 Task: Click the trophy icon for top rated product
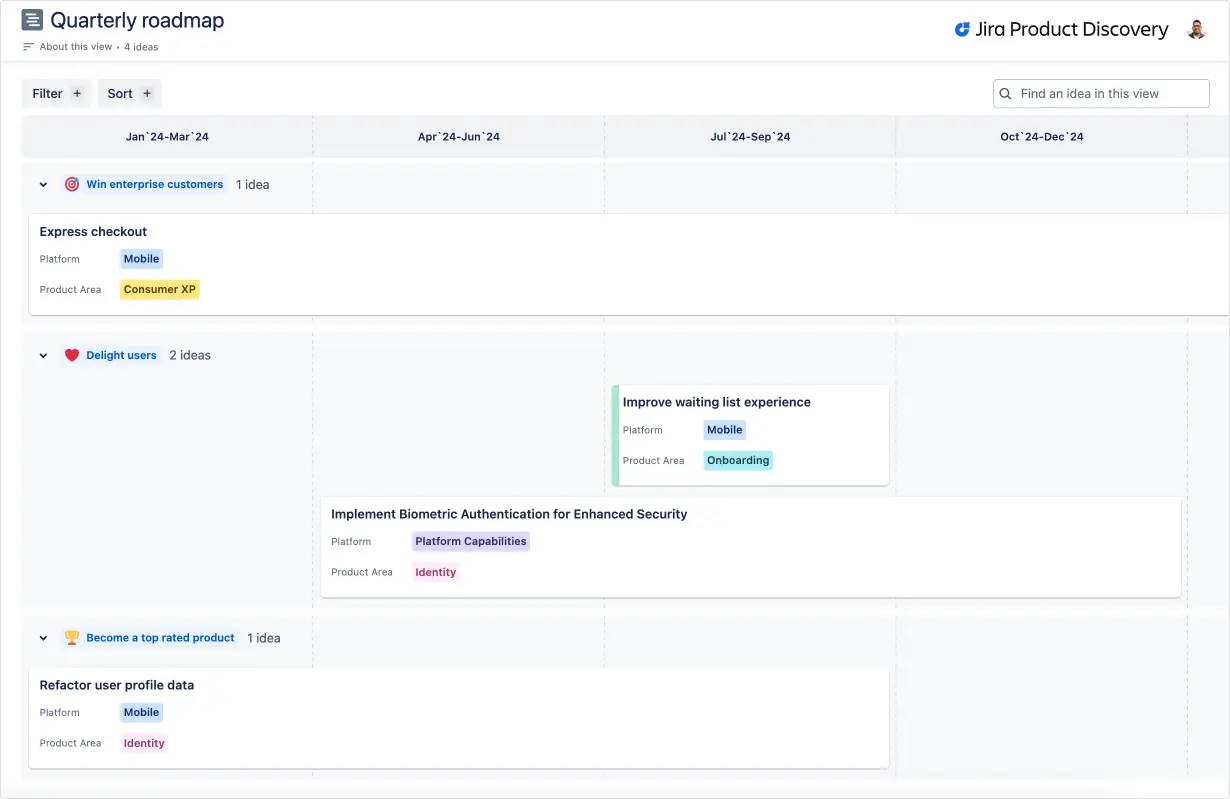[72, 638]
